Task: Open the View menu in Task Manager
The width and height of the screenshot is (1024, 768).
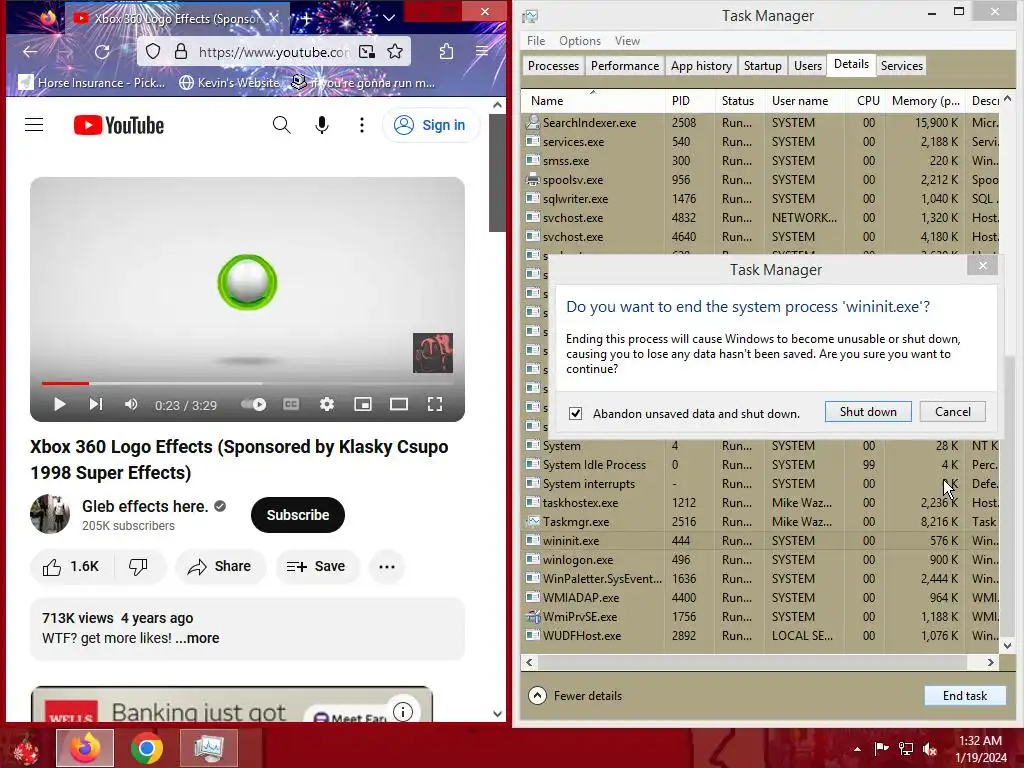Action: (x=627, y=40)
